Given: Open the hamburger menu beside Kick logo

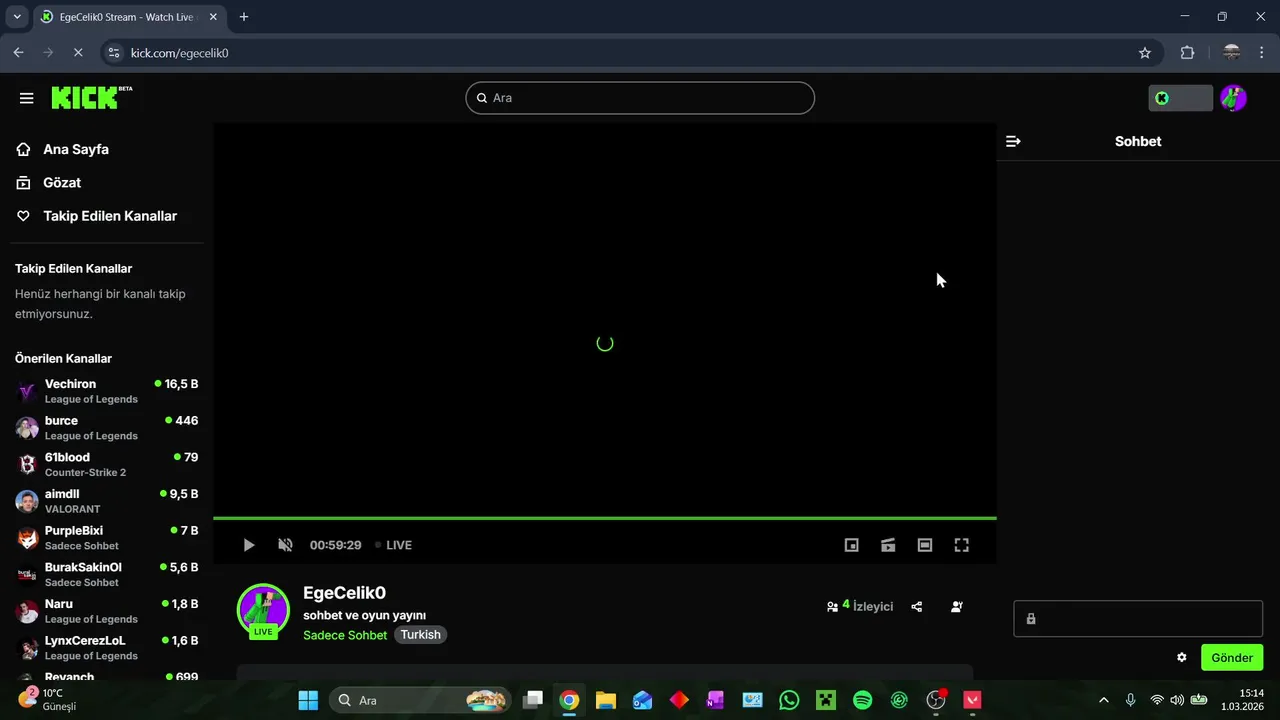Looking at the screenshot, I should point(26,98).
